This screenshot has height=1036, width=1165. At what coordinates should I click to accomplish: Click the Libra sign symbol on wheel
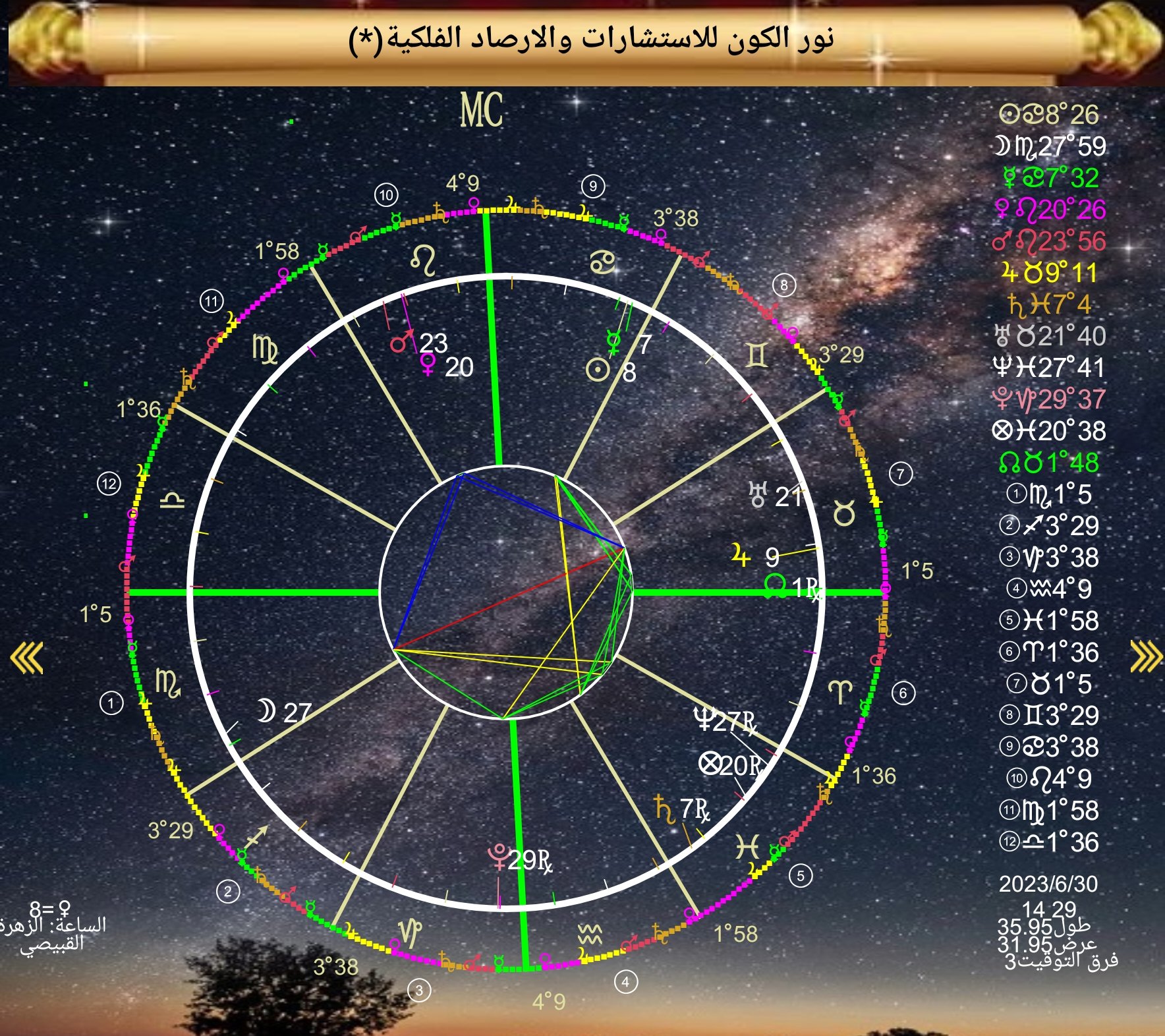tap(172, 500)
